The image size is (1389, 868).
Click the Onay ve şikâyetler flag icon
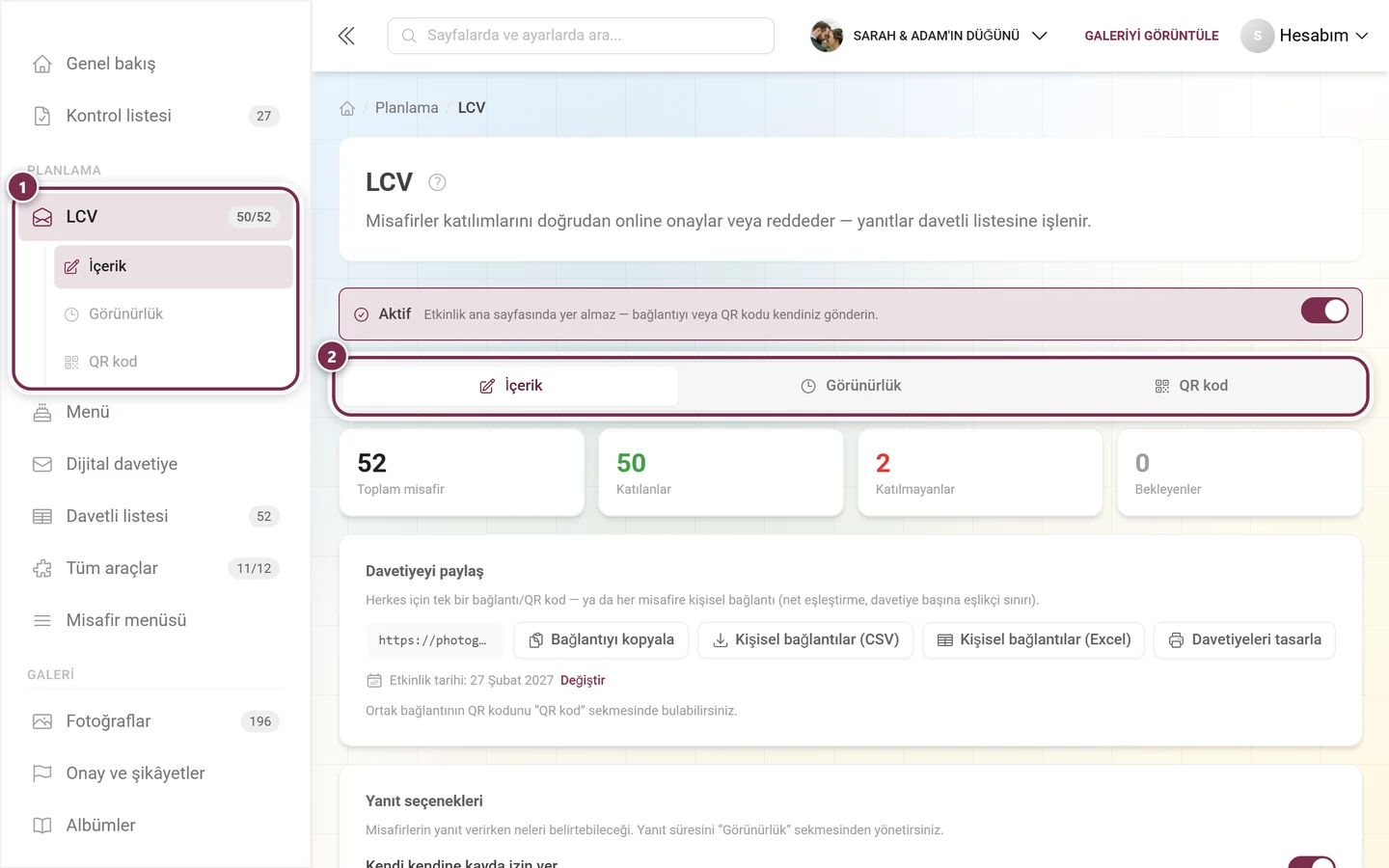pyautogui.click(x=42, y=773)
